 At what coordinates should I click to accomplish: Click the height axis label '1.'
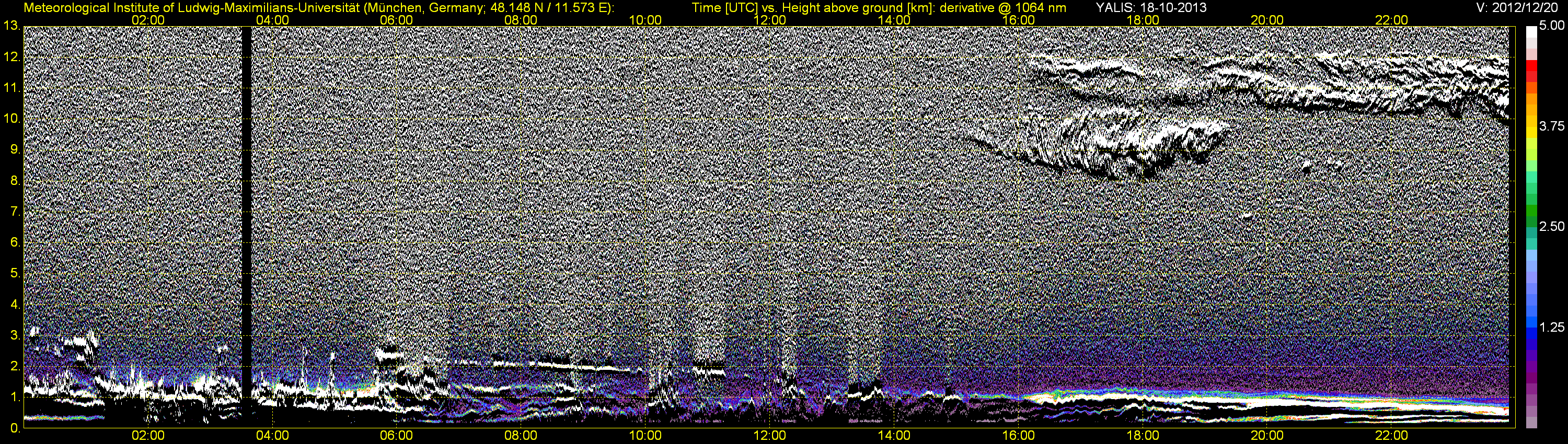(15, 396)
